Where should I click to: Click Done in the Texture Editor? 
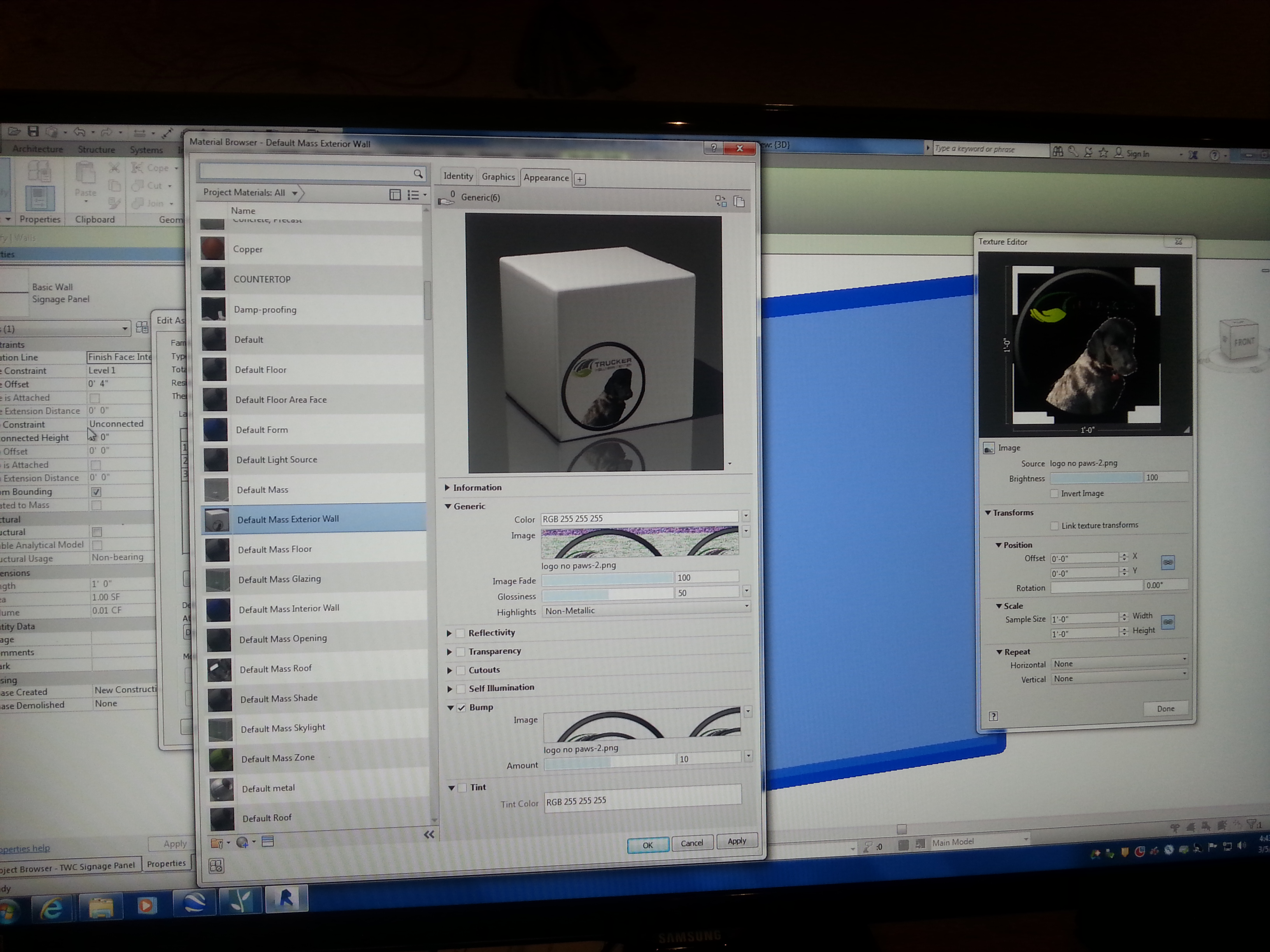(x=1165, y=709)
